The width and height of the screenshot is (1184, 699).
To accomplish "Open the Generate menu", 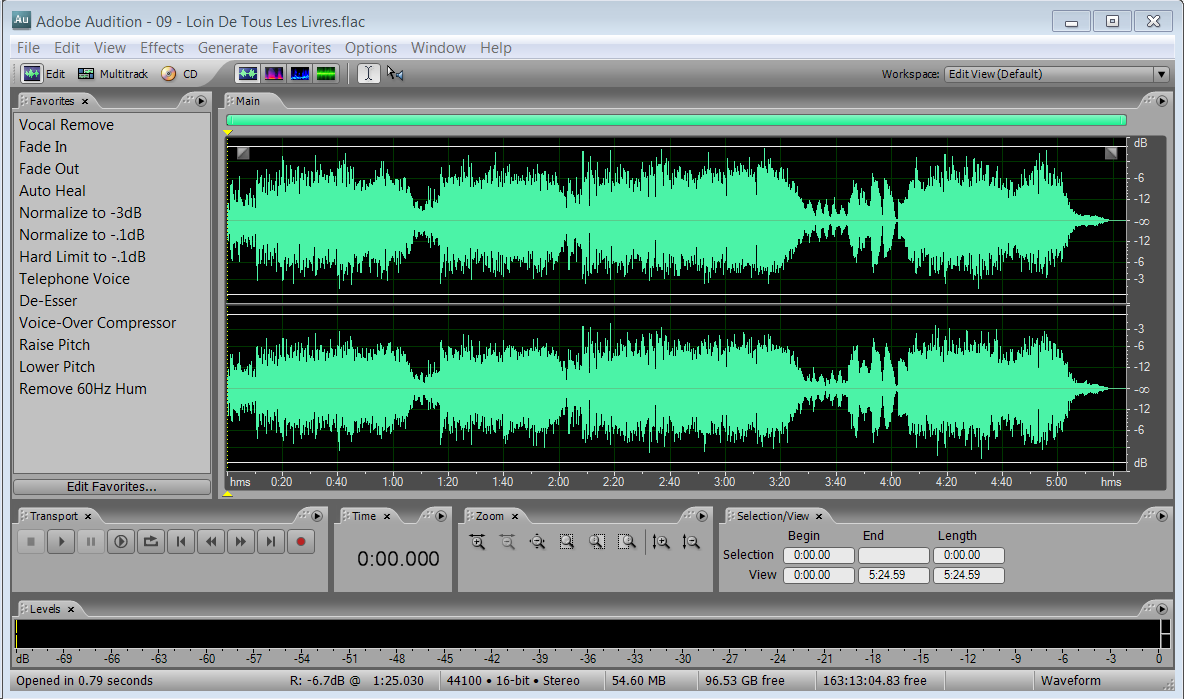I will click(x=227, y=48).
